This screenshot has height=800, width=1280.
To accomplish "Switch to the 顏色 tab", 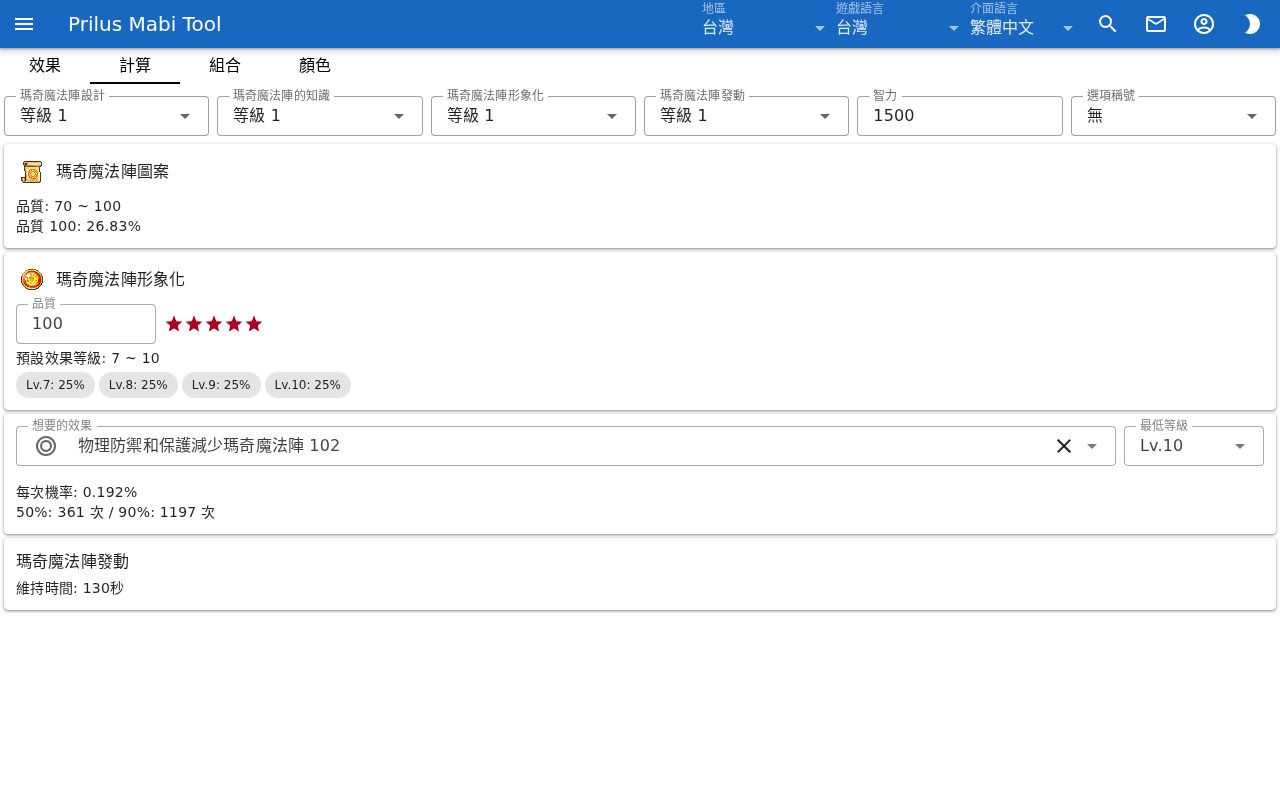I will (315, 65).
